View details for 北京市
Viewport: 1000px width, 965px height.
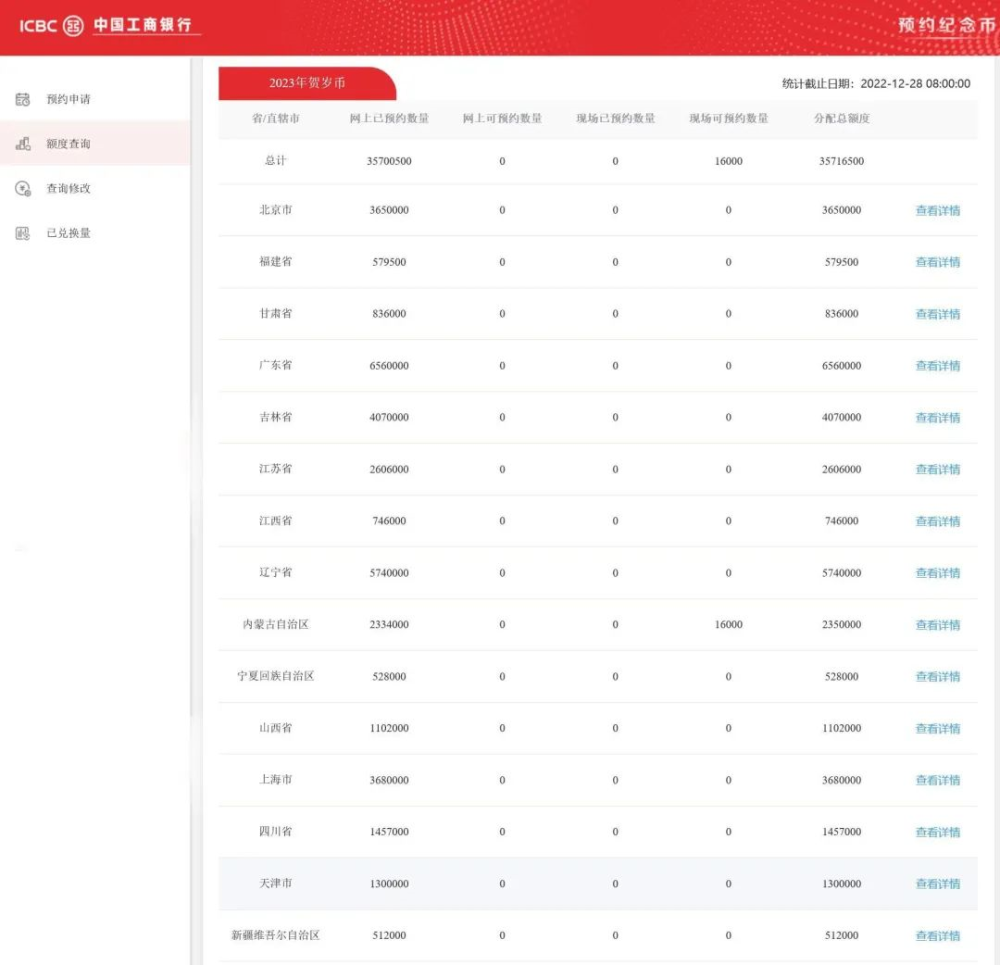click(938, 210)
